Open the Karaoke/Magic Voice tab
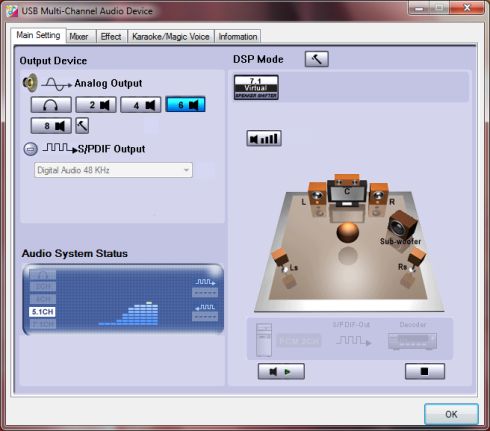 171,37
